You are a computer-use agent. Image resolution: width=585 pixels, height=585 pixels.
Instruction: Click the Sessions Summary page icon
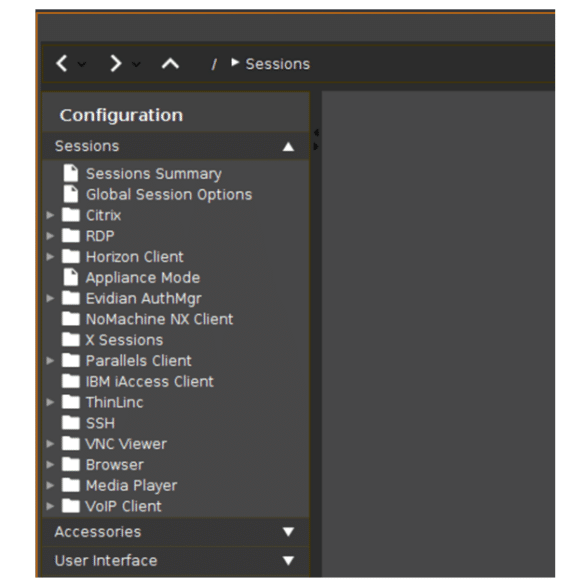(71, 173)
